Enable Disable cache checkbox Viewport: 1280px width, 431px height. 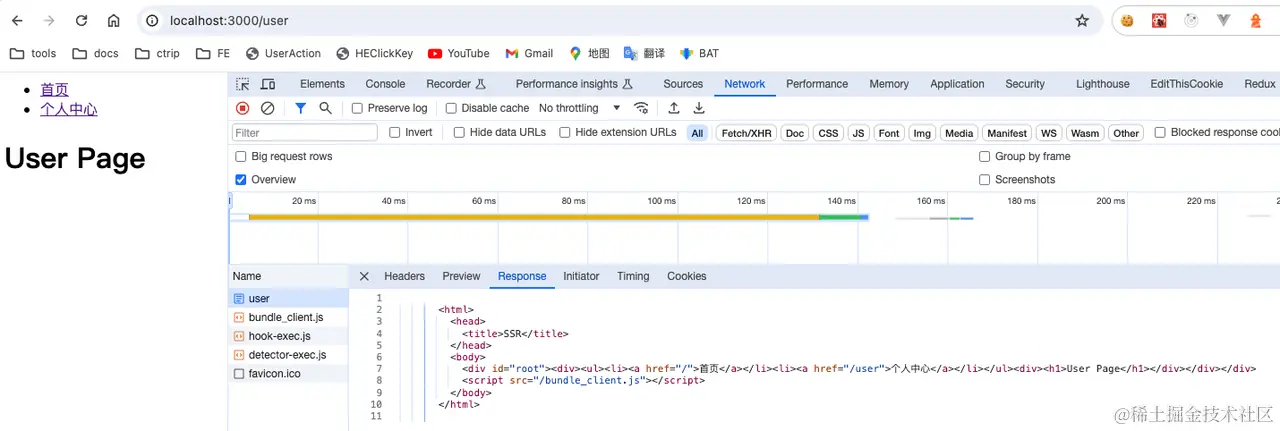tap(451, 108)
